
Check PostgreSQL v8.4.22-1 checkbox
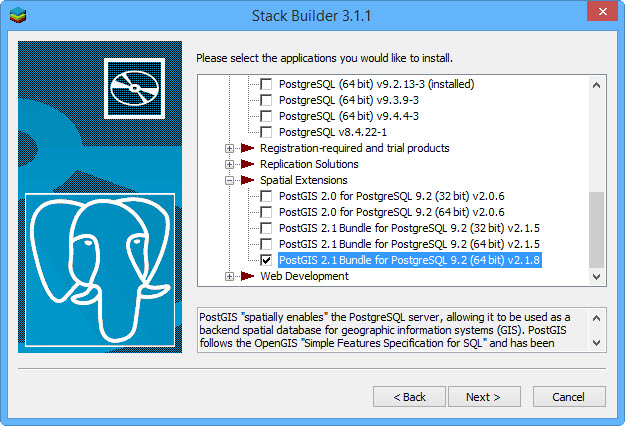(266, 132)
